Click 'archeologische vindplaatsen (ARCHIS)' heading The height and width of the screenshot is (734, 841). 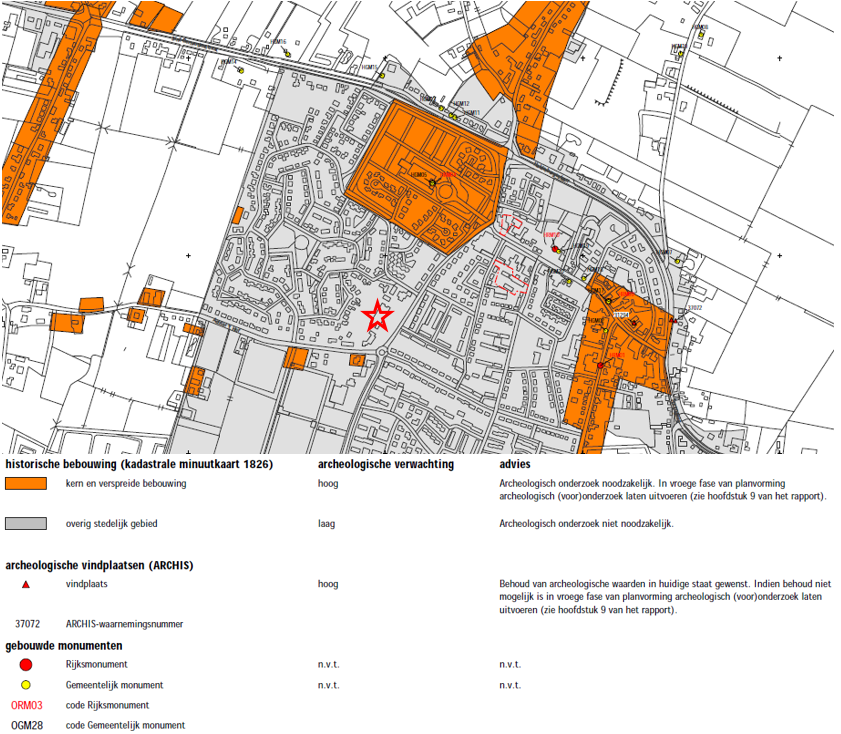(99, 566)
